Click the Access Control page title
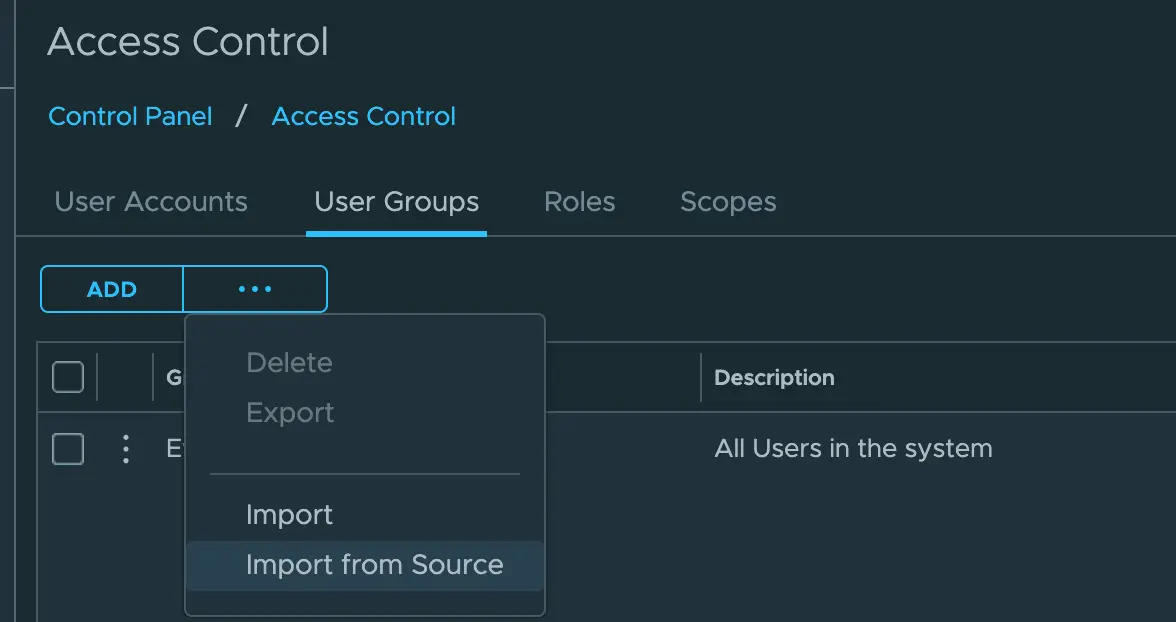Viewport: 1176px width, 622px height. coord(188,41)
